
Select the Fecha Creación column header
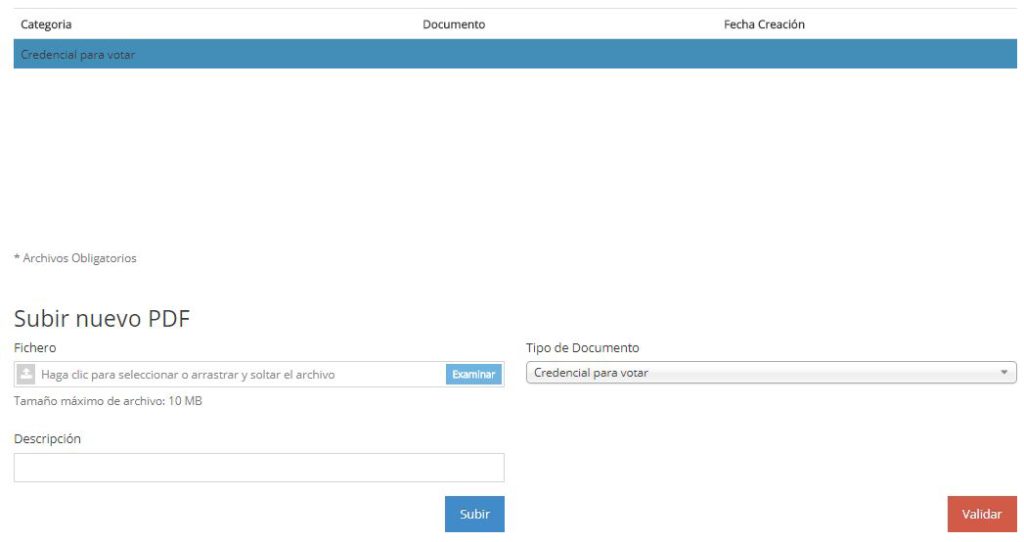pyautogui.click(x=764, y=24)
